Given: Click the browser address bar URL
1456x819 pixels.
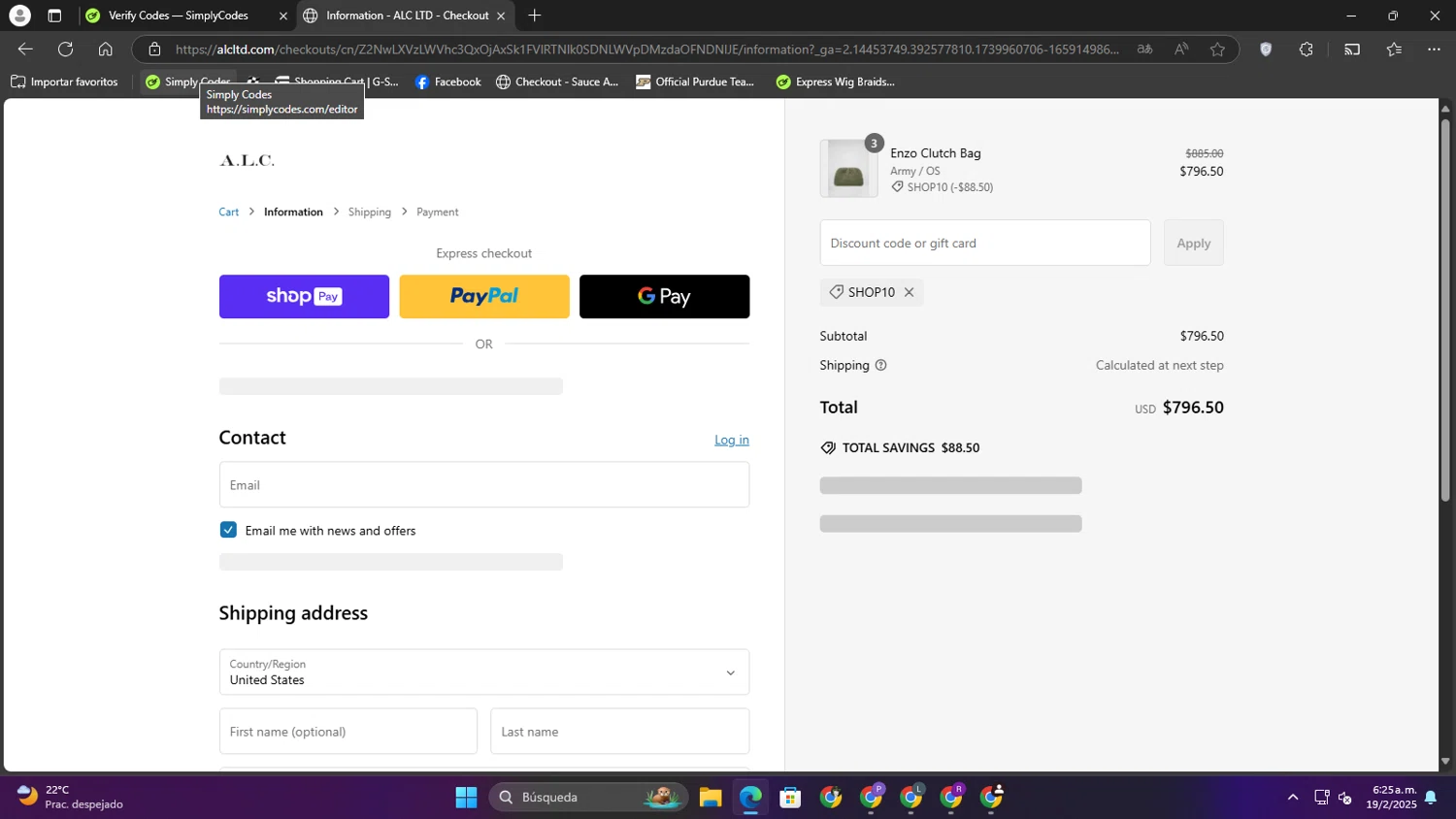Looking at the screenshot, I should coord(646,49).
